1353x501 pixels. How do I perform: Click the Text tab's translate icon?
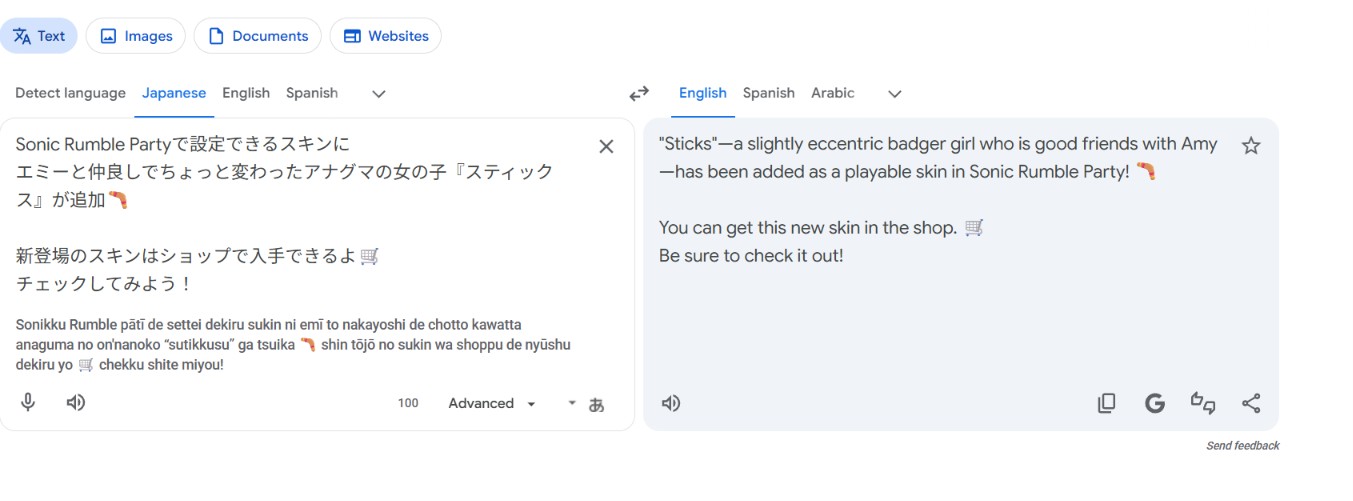[22, 36]
